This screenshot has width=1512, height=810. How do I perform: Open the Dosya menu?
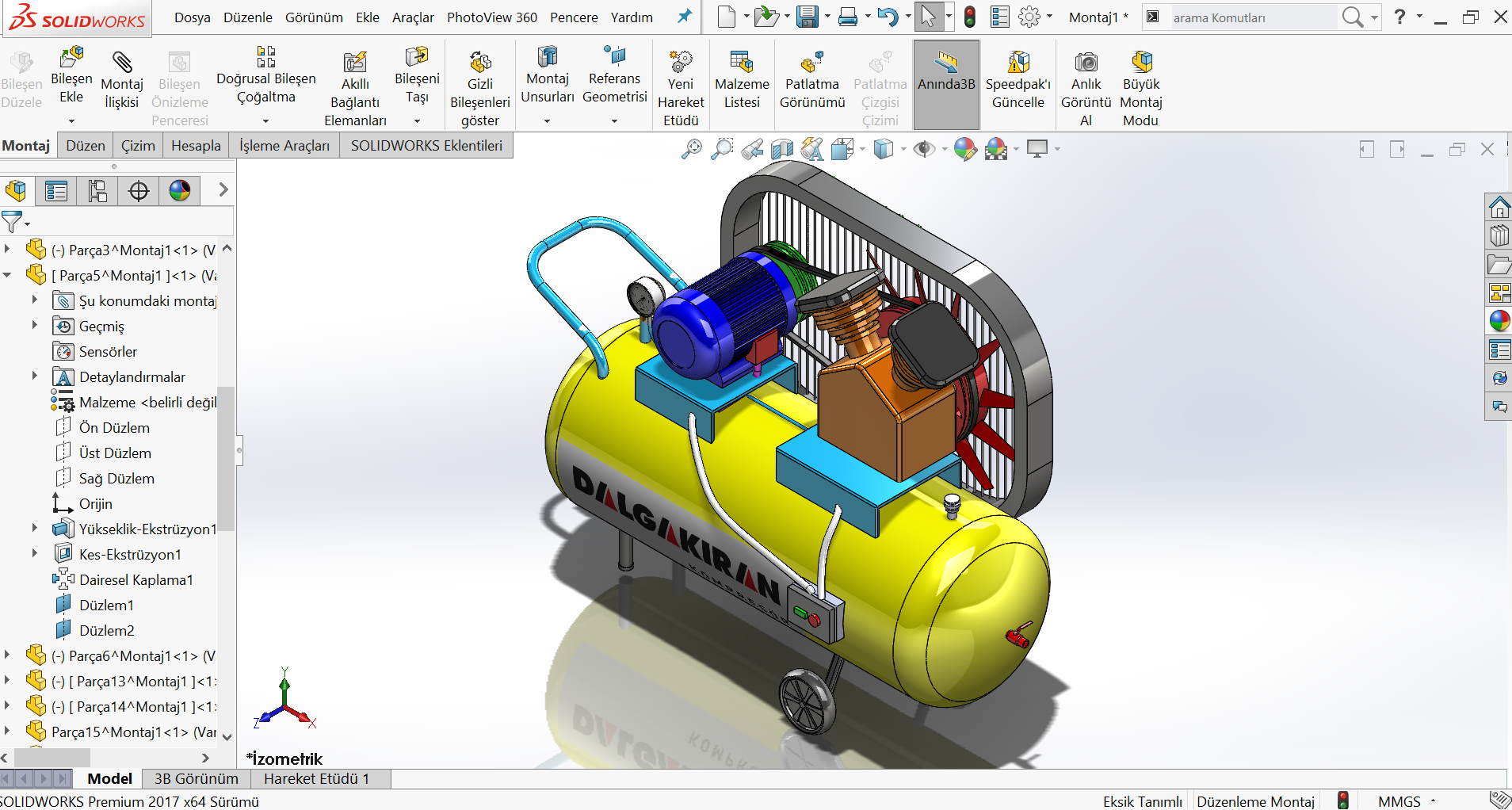(193, 17)
